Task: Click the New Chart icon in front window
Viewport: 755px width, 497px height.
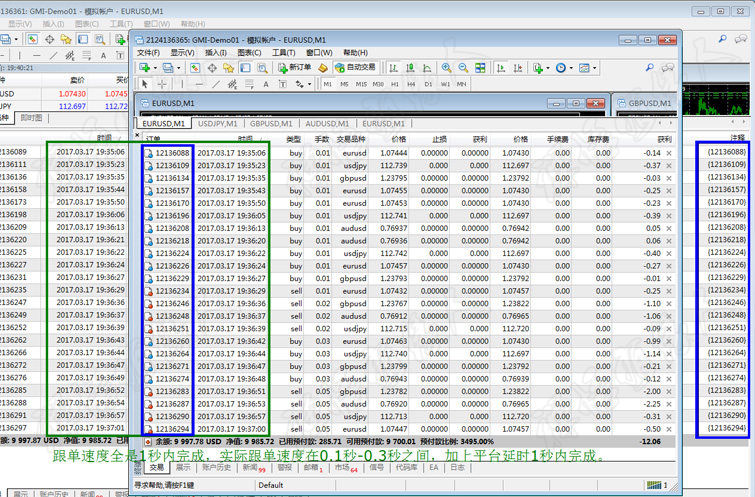Action: pyautogui.click(x=144, y=68)
